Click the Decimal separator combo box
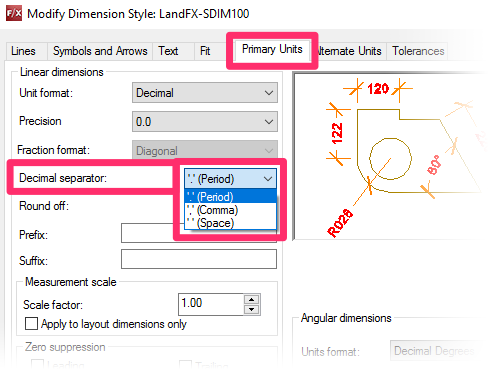Image resolution: width=491 pixels, height=376 pixels. 231,179
